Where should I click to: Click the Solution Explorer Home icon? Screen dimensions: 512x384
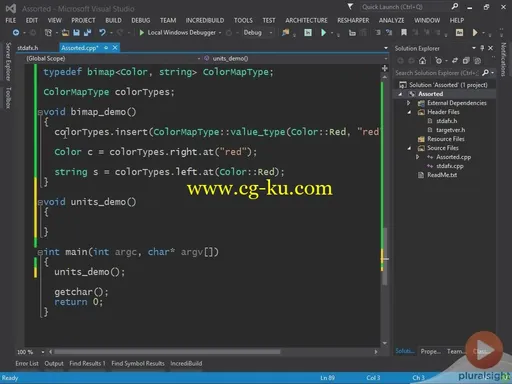point(422,61)
